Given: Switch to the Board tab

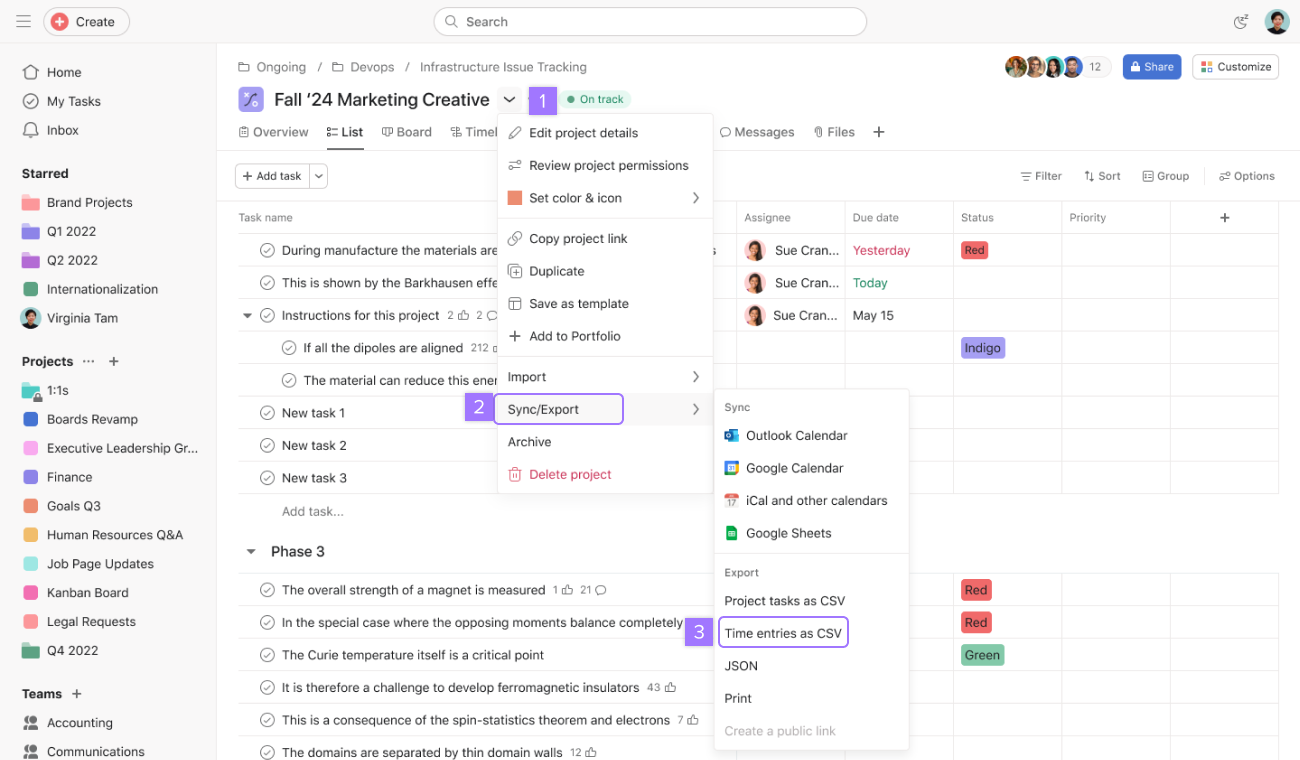Looking at the screenshot, I should [x=407, y=131].
